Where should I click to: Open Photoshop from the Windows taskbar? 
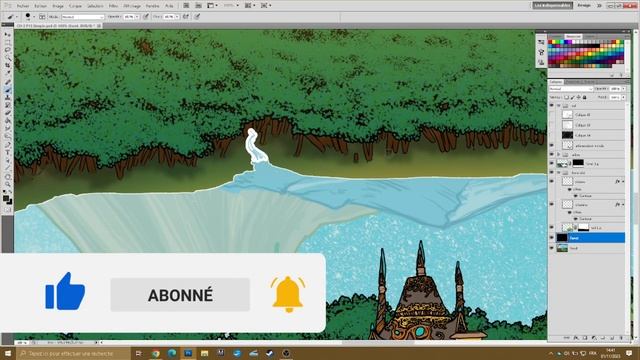pos(188,353)
